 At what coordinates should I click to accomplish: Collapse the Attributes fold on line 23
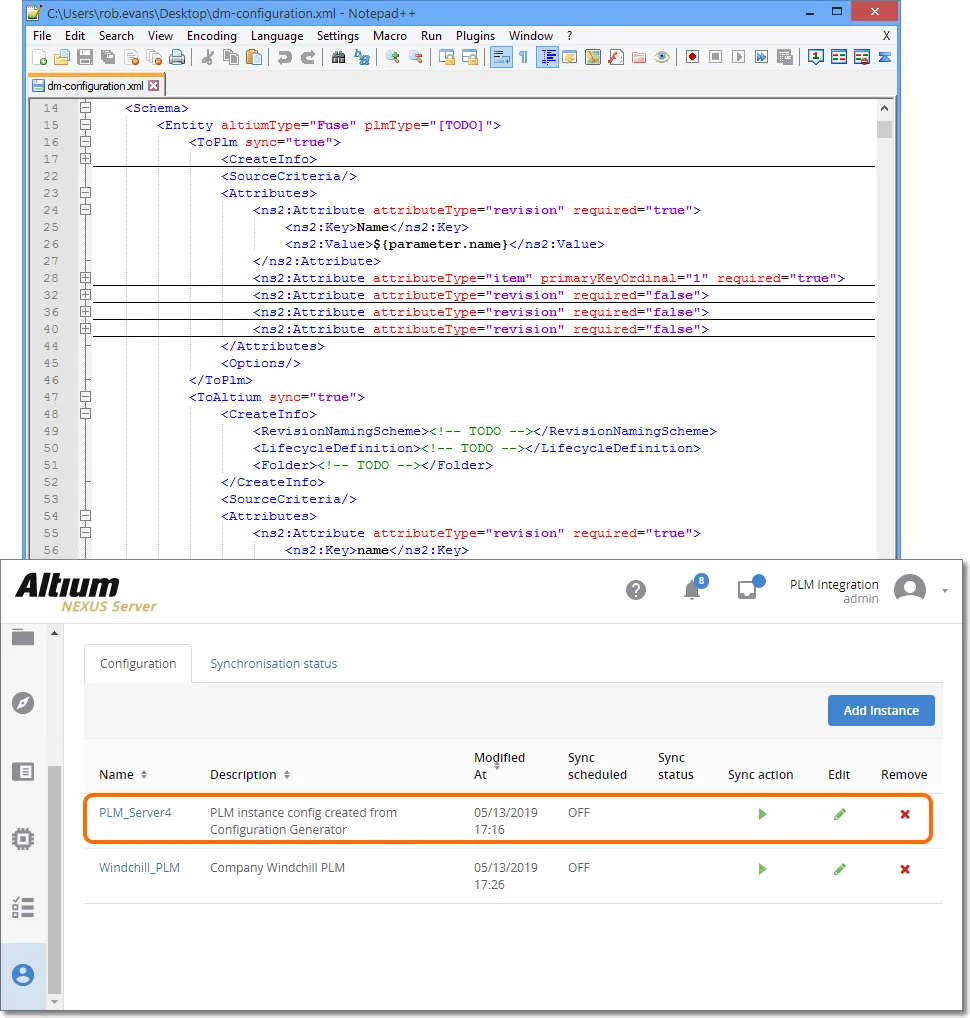click(86, 193)
